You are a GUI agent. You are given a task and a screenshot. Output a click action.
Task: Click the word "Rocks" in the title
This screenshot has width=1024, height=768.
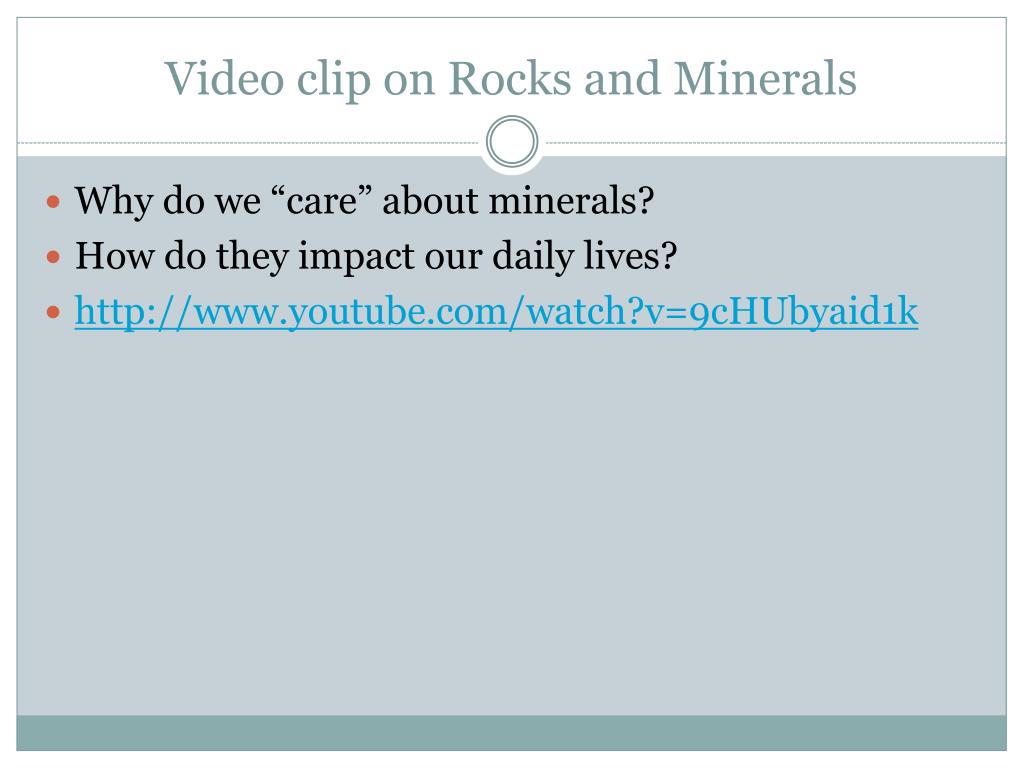tap(511, 78)
